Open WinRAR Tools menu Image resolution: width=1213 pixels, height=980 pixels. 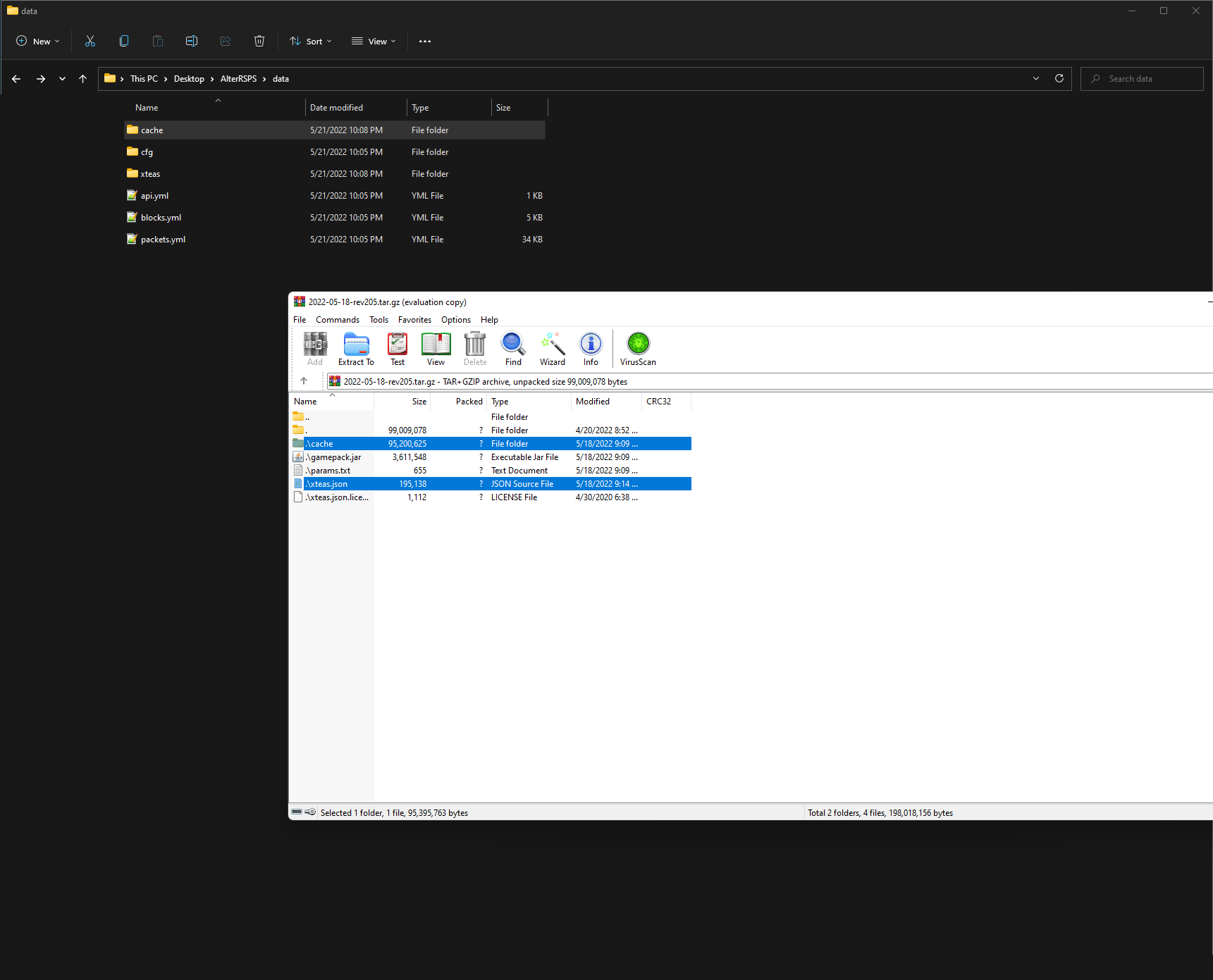pyautogui.click(x=378, y=320)
